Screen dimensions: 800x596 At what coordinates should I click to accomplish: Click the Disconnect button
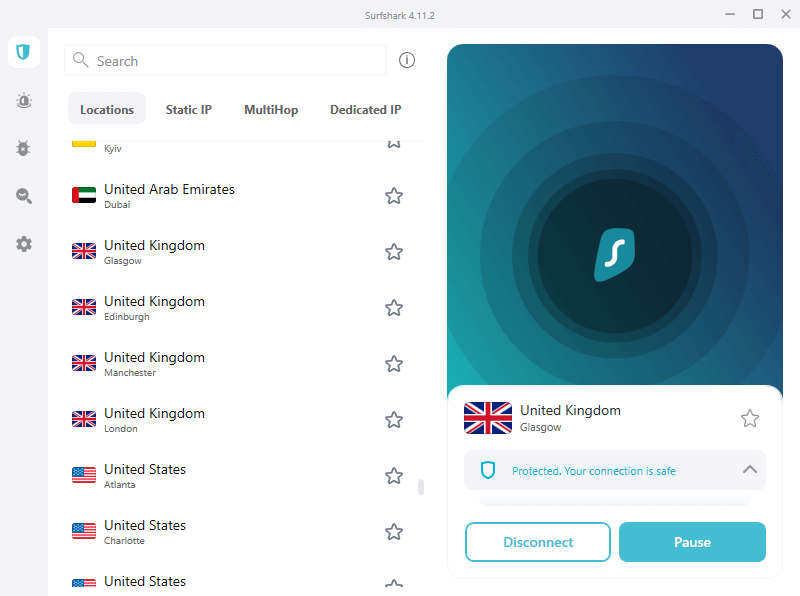(x=538, y=542)
